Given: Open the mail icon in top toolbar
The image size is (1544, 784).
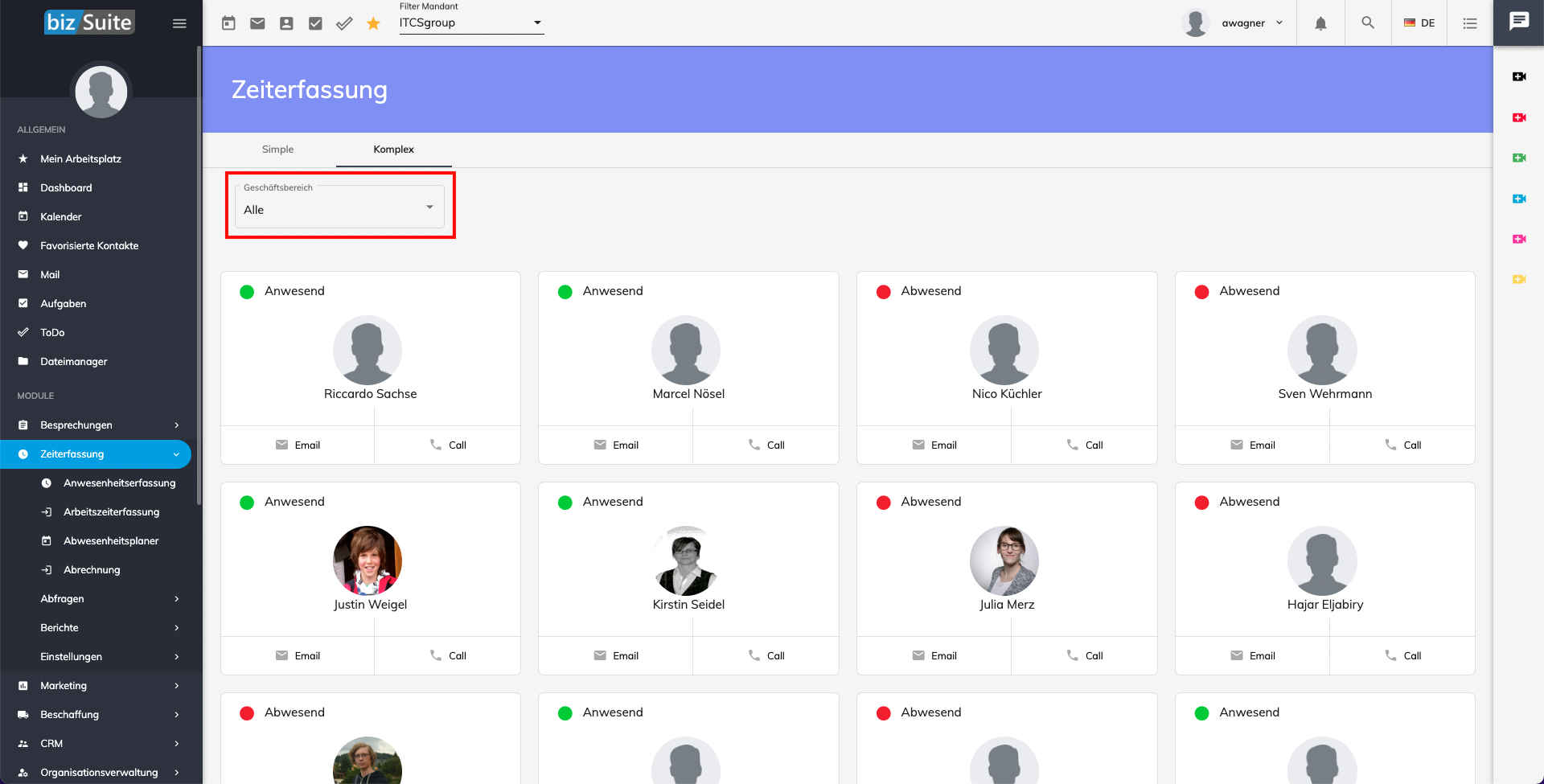Looking at the screenshot, I should [x=257, y=23].
